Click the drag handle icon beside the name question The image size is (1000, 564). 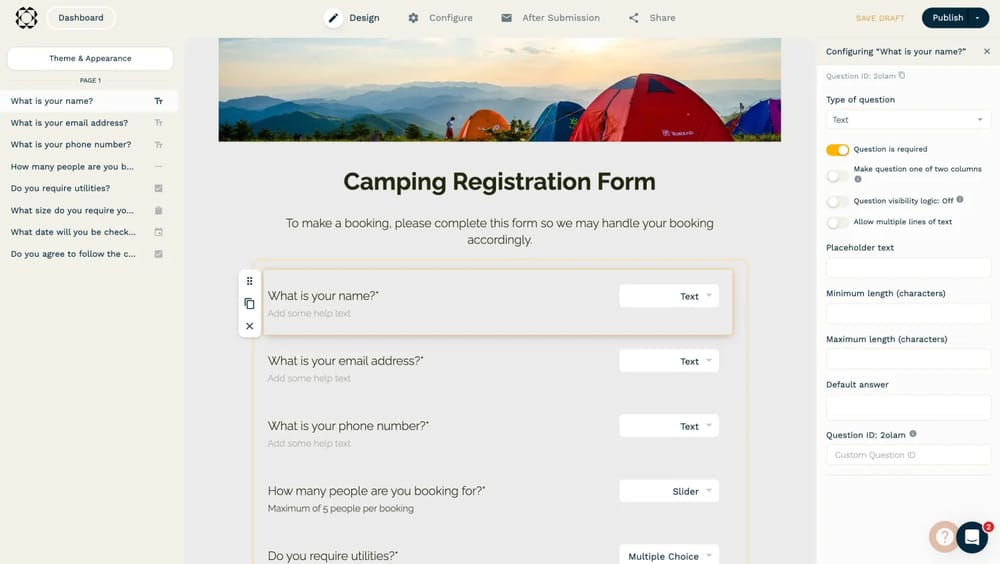pos(249,281)
